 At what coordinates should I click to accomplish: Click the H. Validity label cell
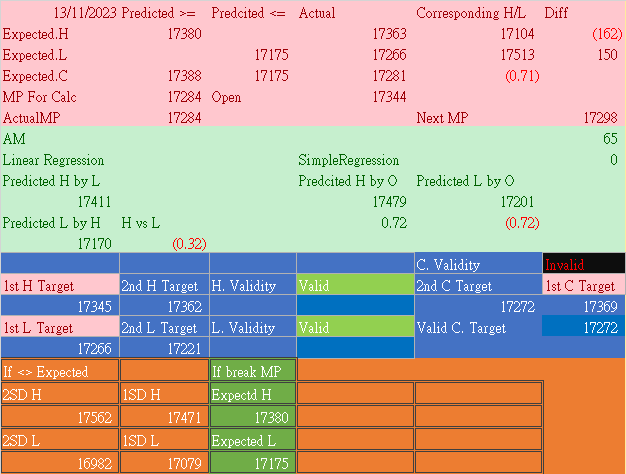[x=252, y=286]
